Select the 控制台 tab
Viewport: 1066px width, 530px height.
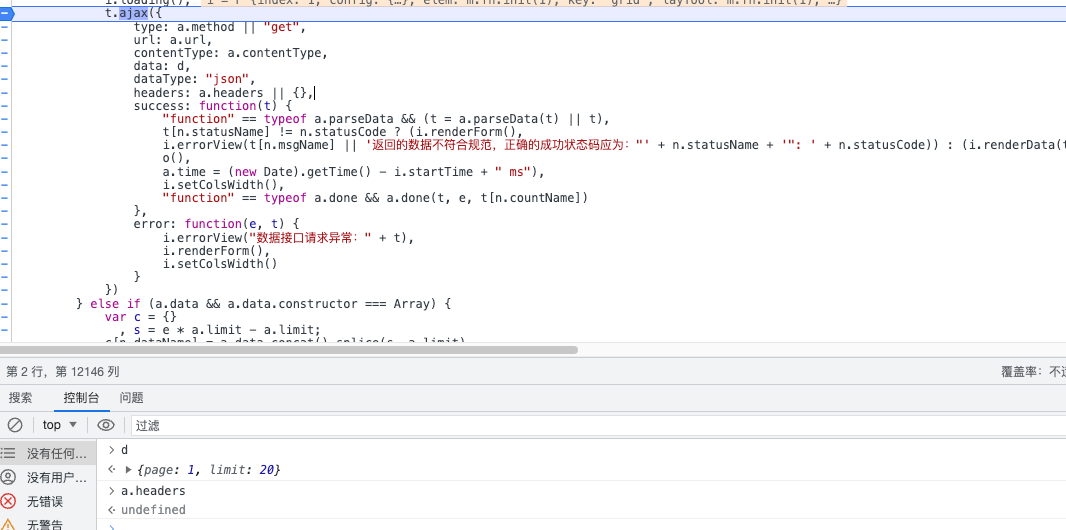(81, 398)
